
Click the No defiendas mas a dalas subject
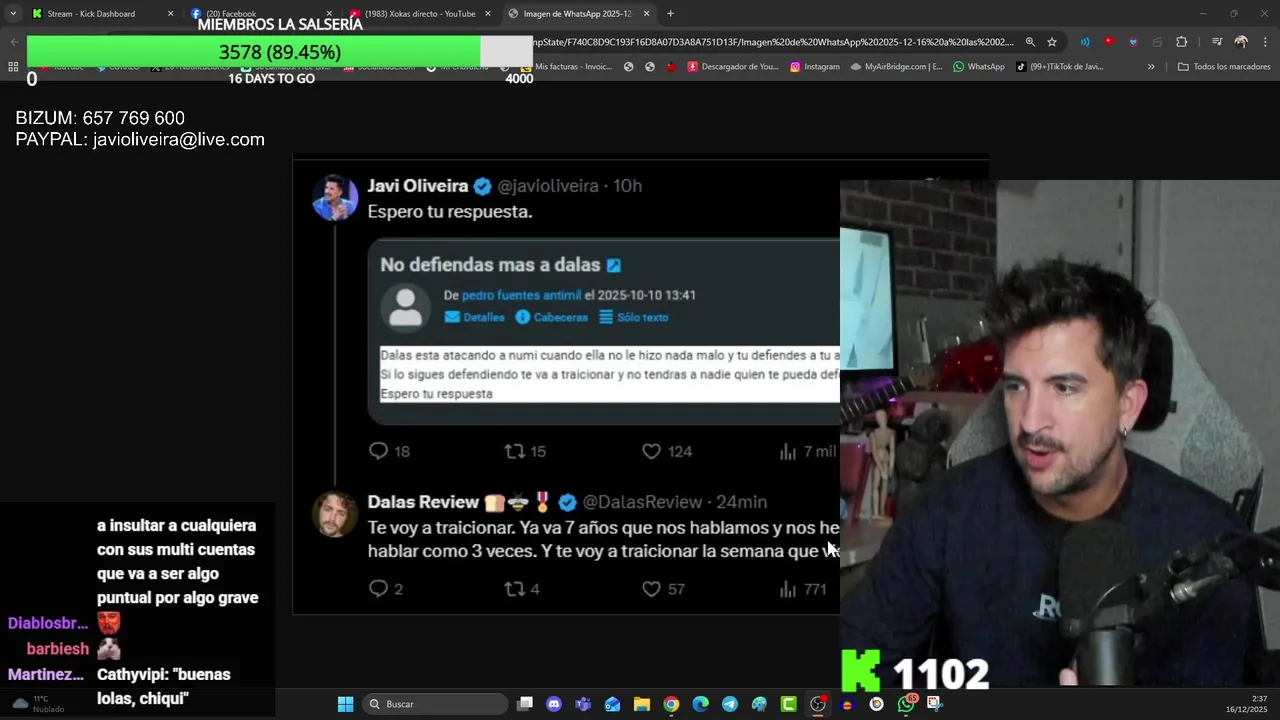[490, 265]
